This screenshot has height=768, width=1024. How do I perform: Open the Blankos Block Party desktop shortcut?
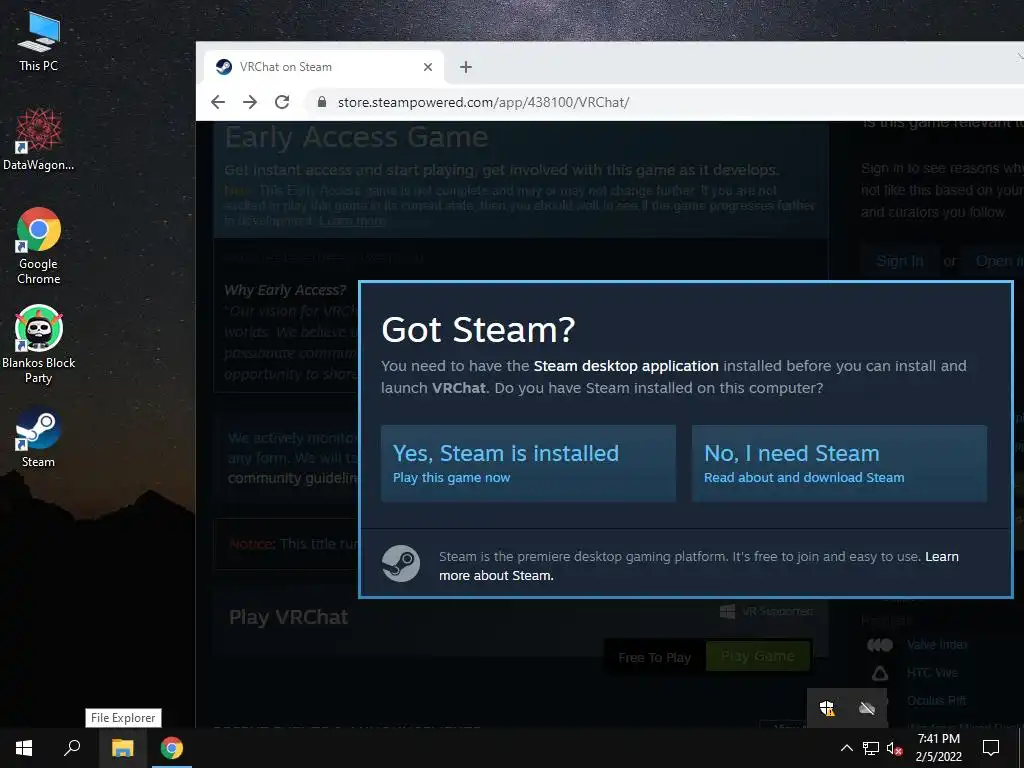39,344
